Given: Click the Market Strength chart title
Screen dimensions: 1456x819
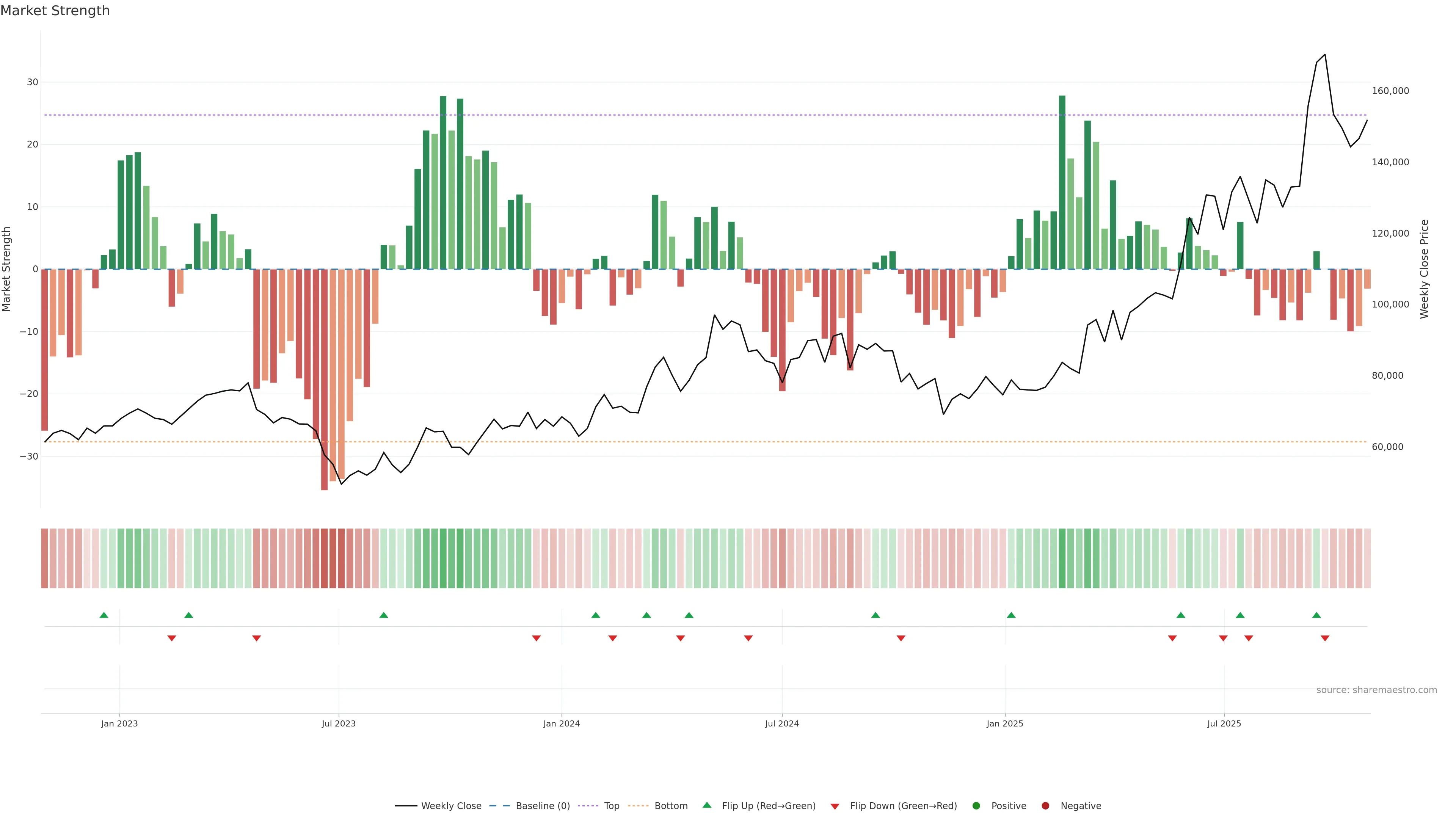Looking at the screenshot, I should 55,11.
